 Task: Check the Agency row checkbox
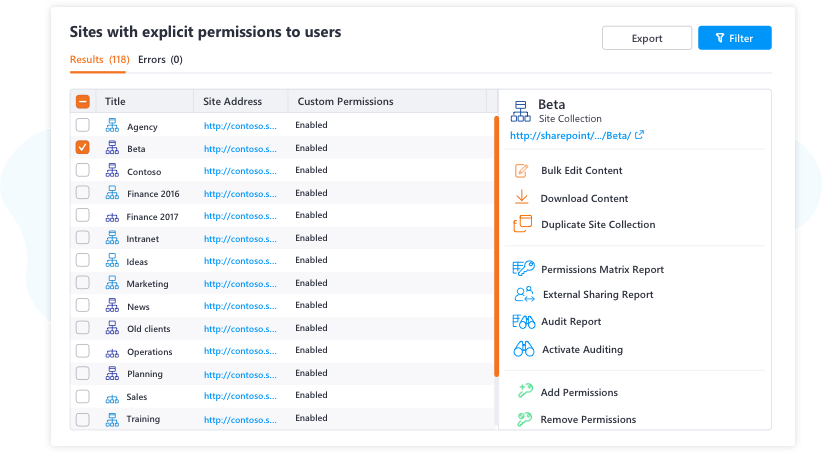[x=82, y=125]
